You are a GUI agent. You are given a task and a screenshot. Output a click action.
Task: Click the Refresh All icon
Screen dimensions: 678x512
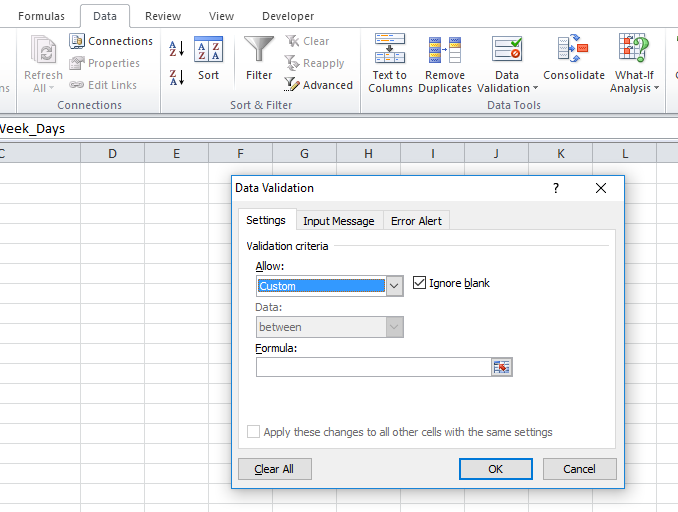click(43, 50)
